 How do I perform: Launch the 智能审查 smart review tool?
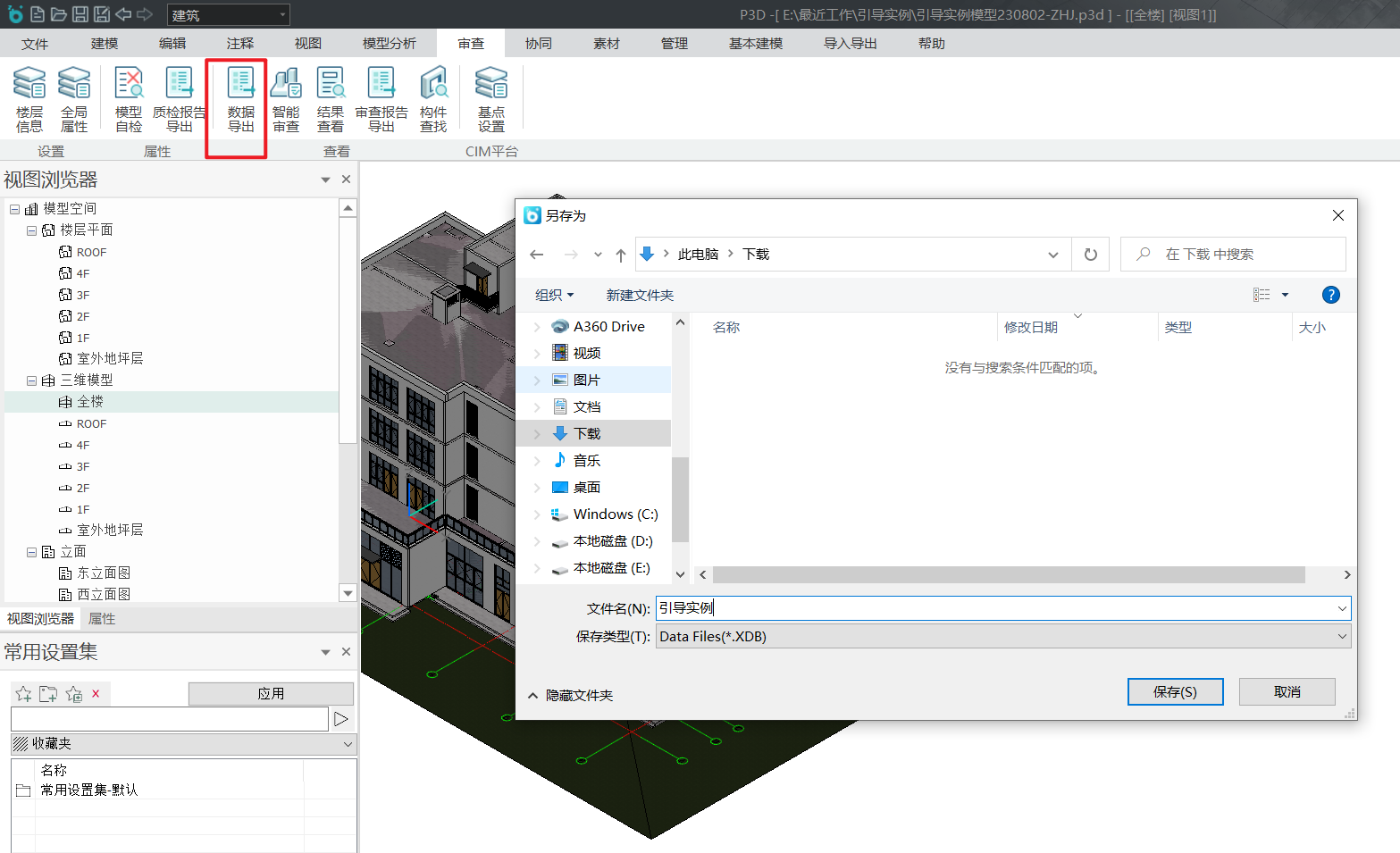pos(286,99)
